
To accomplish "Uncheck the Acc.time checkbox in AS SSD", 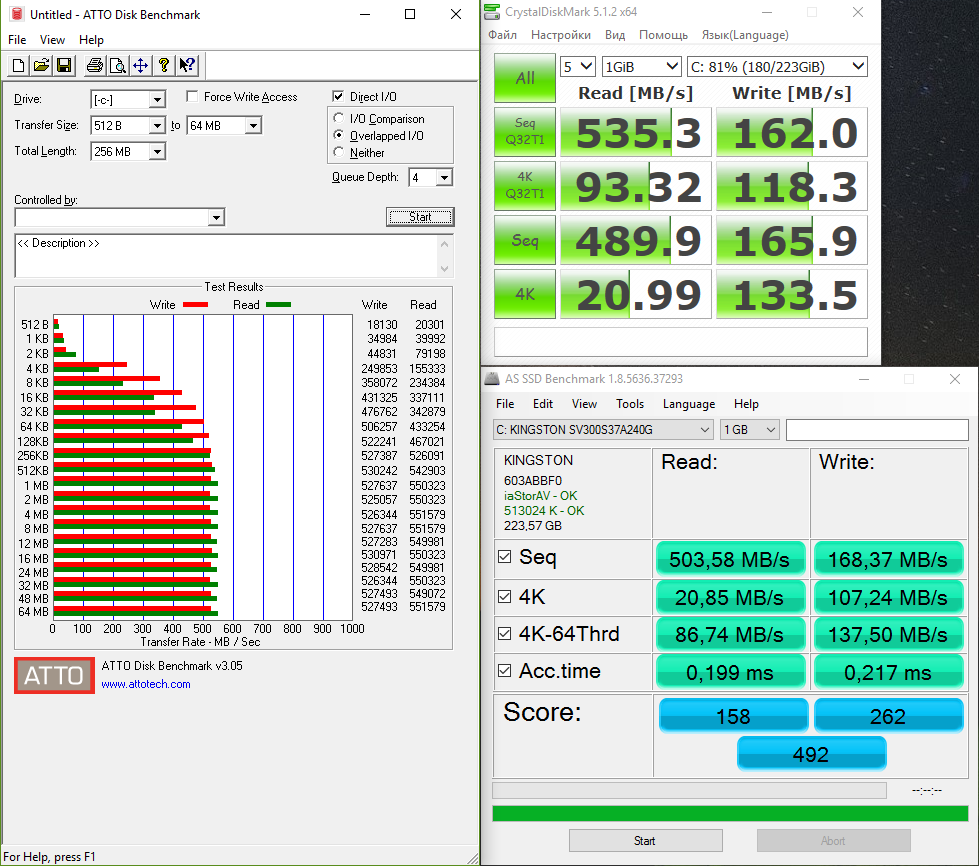I will click(504, 671).
